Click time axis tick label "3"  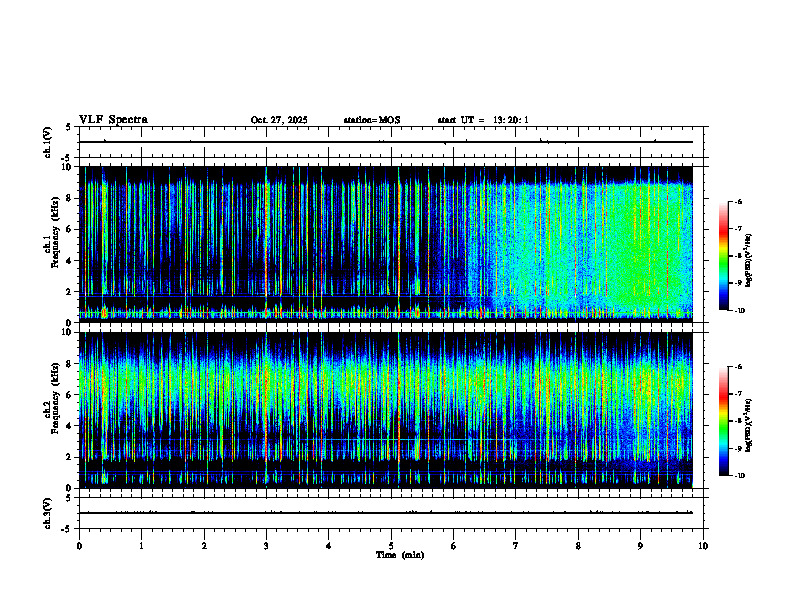point(266,546)
